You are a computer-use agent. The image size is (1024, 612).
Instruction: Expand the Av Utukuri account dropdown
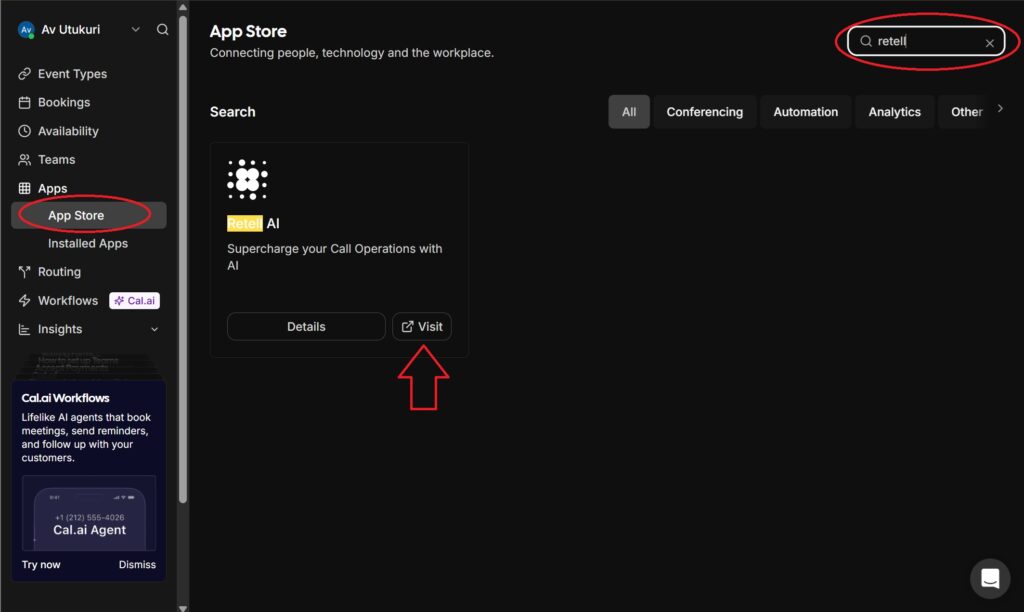coord(136,30)
